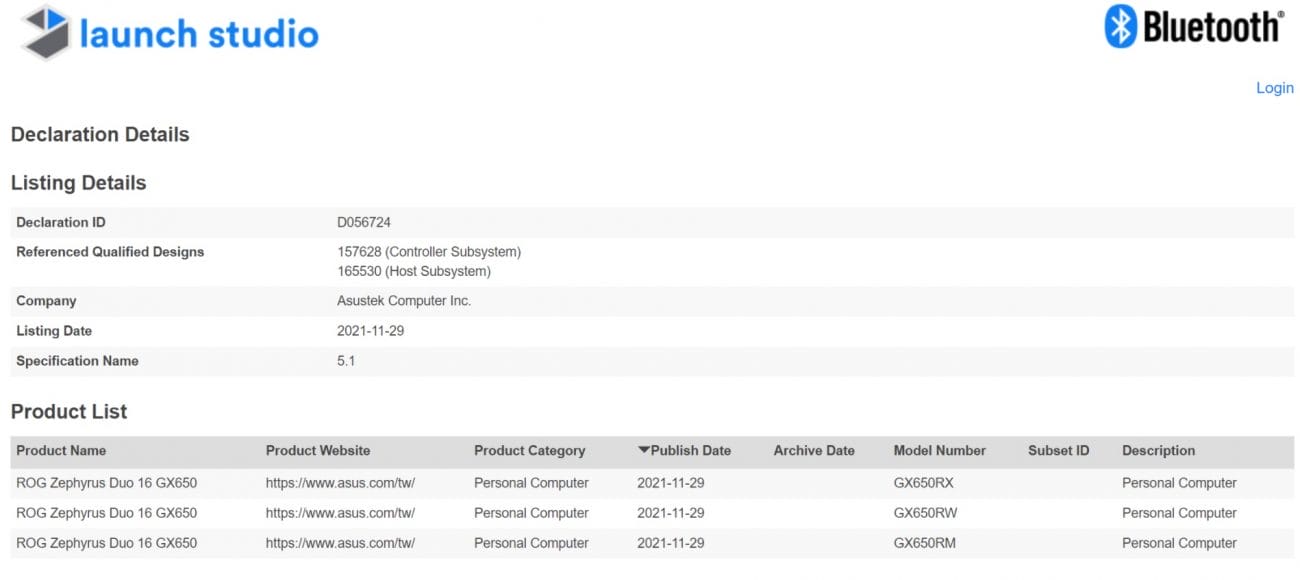Sort by Product Website column header
The image size is (1300, 580).
[318, 451]
